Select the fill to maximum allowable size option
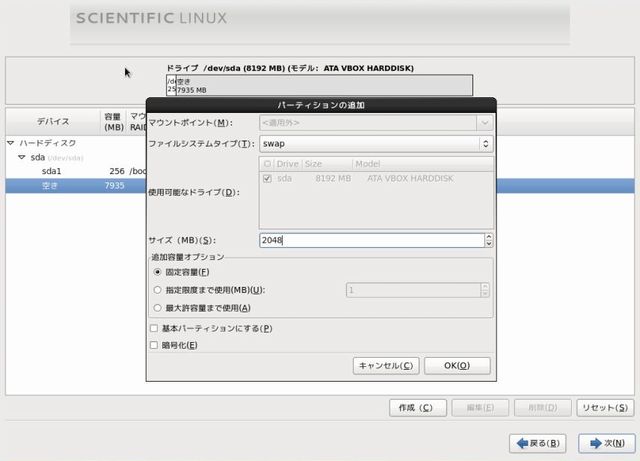Screen dimensions: 640x461 point(157,308)
